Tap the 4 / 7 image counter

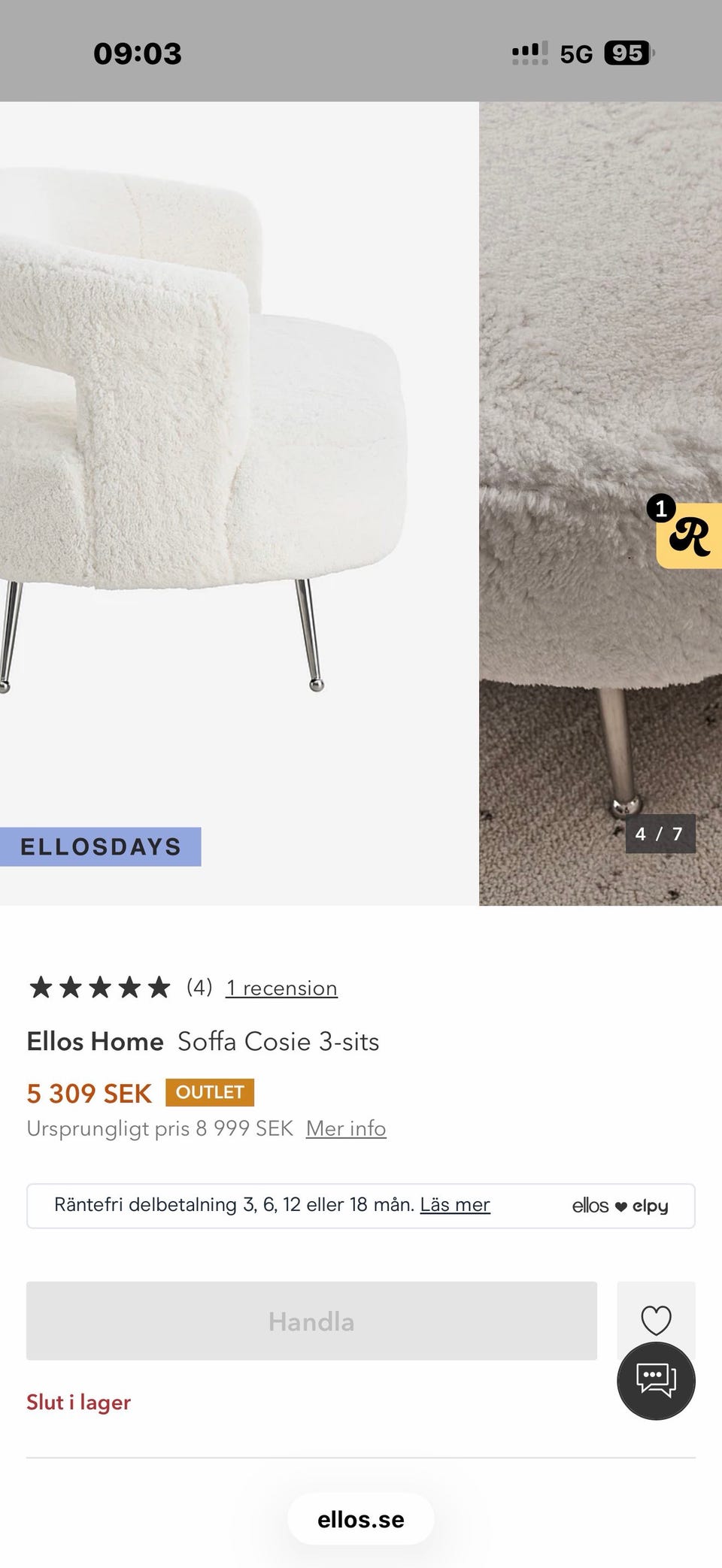tap(660, 834)
